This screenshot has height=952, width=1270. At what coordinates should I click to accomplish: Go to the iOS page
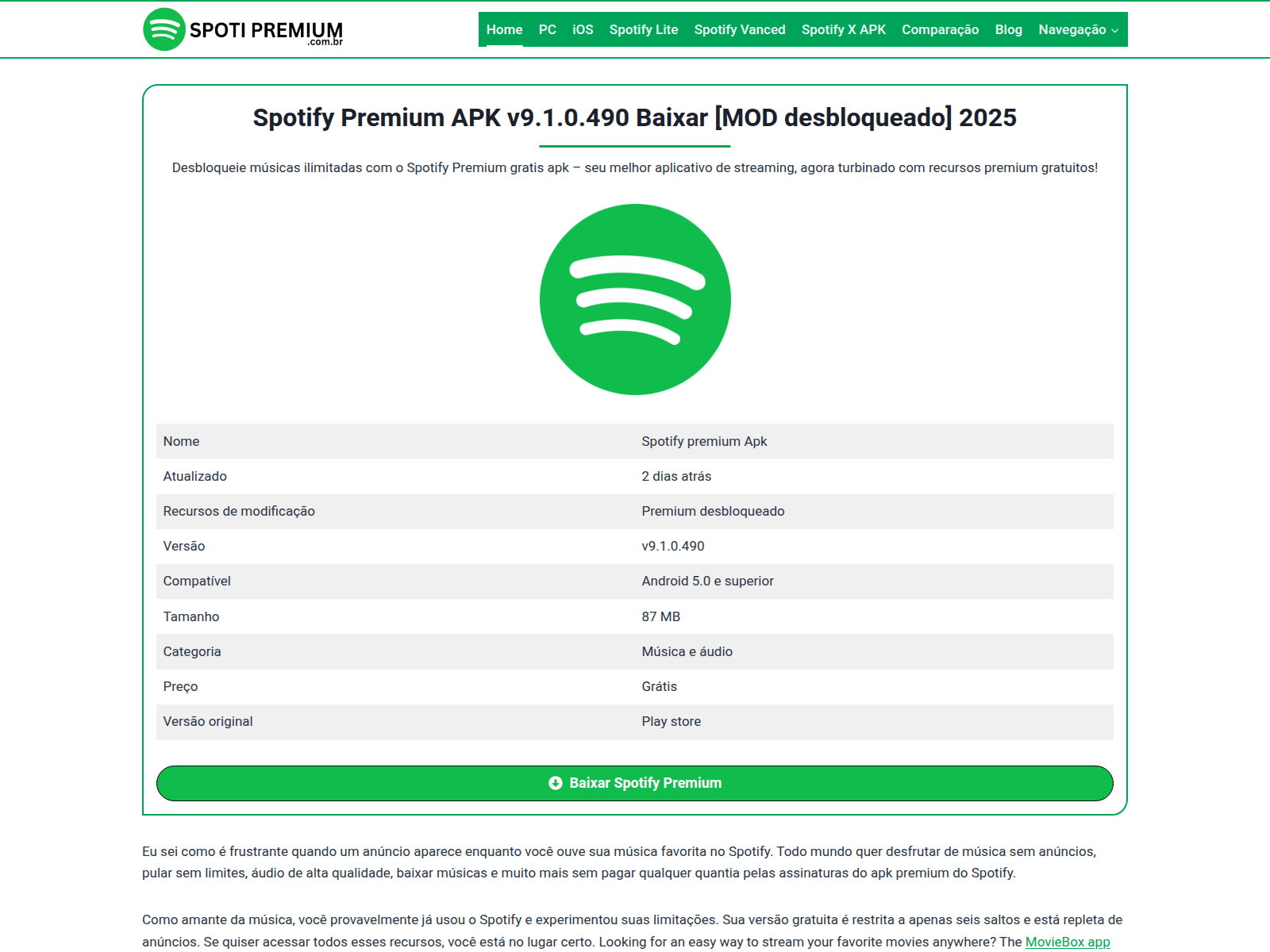(583, 29)
